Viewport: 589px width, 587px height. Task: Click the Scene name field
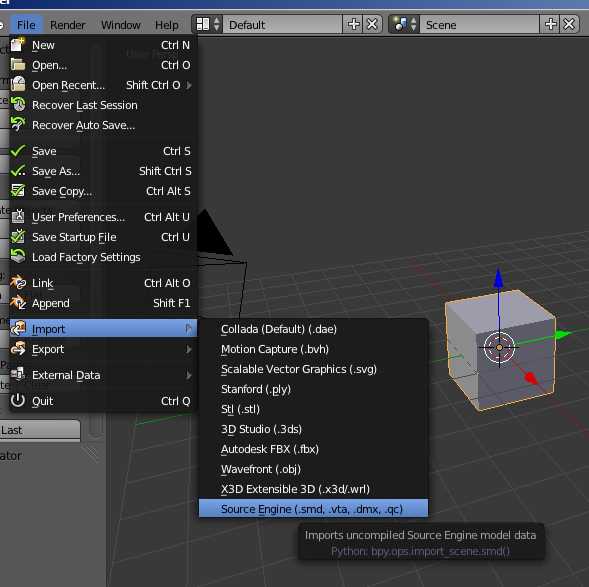point(479,24)
